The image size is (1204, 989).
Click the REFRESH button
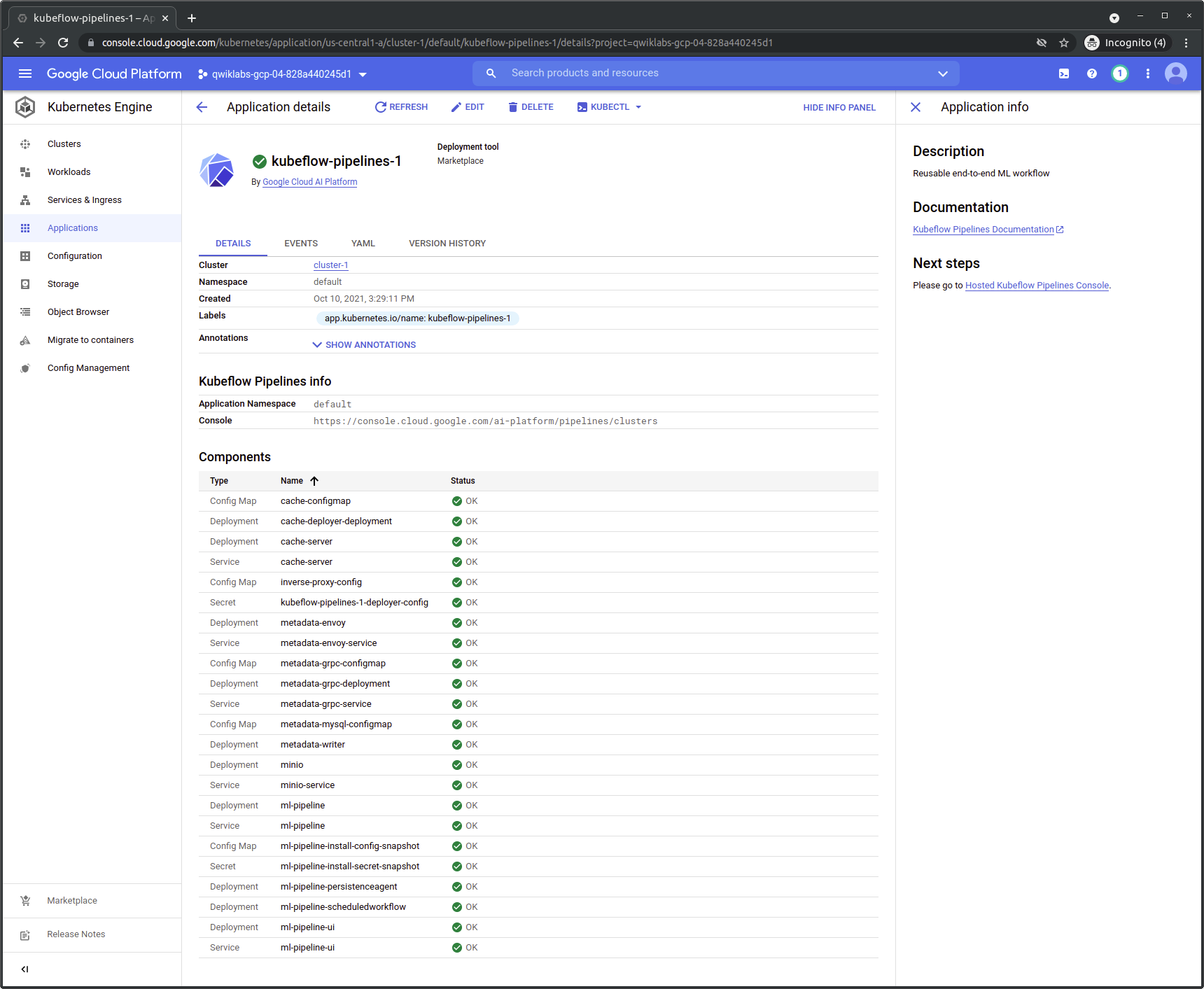[401, 107]
